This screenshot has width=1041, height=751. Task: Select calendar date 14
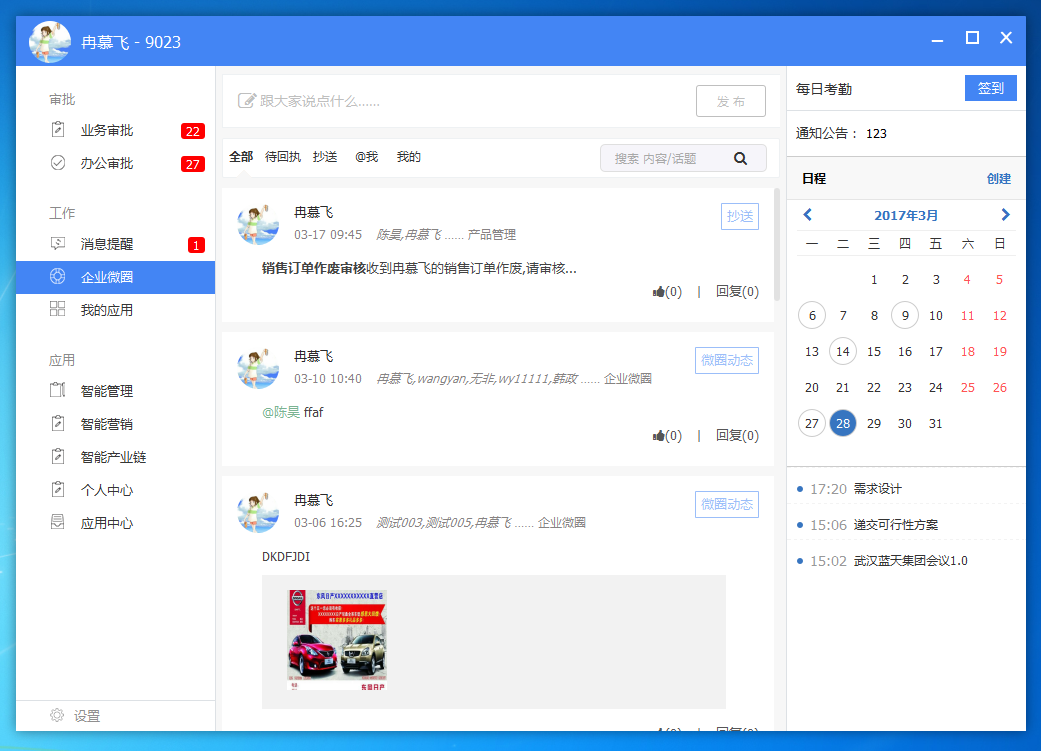(842, 351)
